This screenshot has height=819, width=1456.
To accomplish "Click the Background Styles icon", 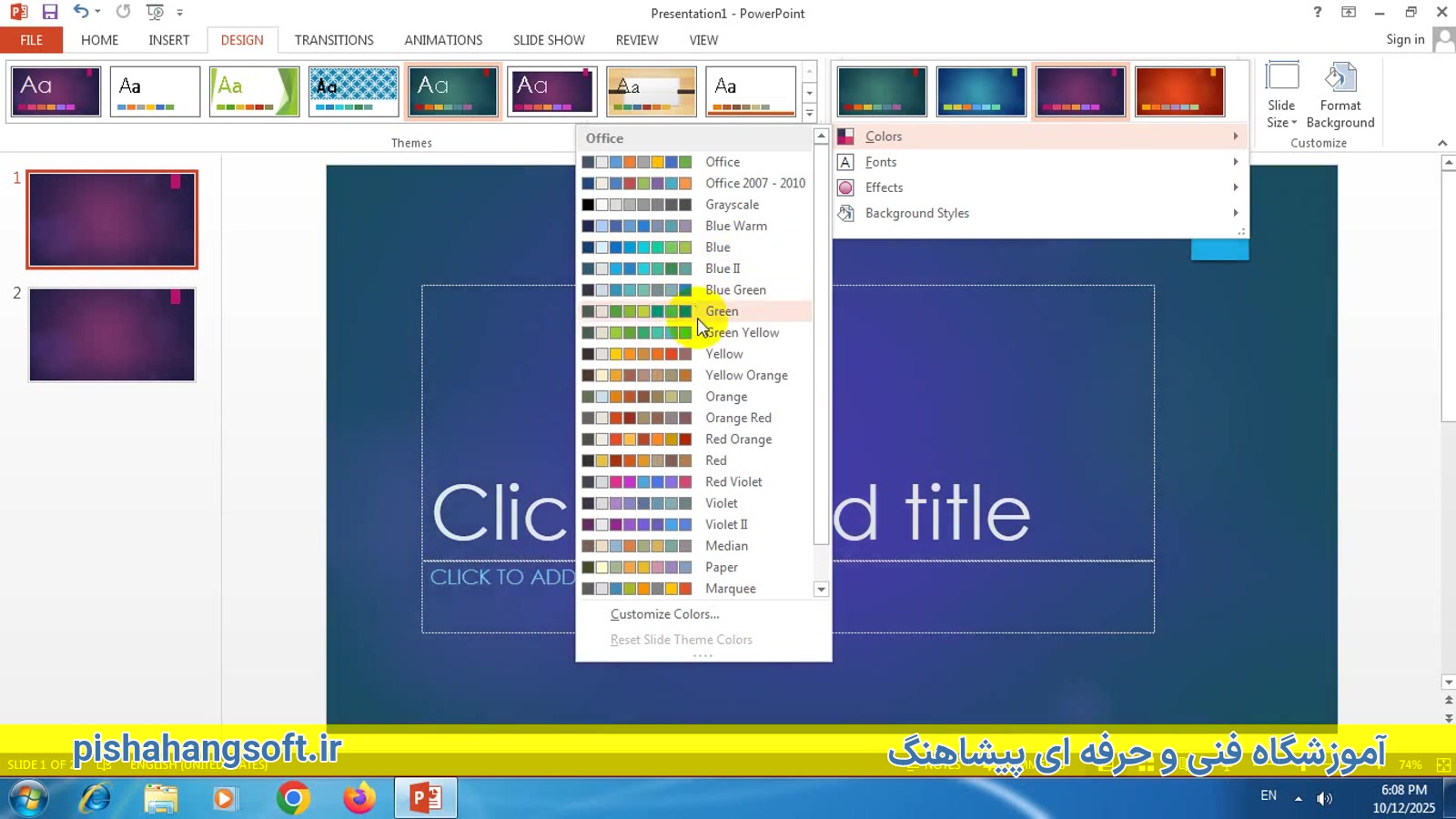I will [845, 213].
